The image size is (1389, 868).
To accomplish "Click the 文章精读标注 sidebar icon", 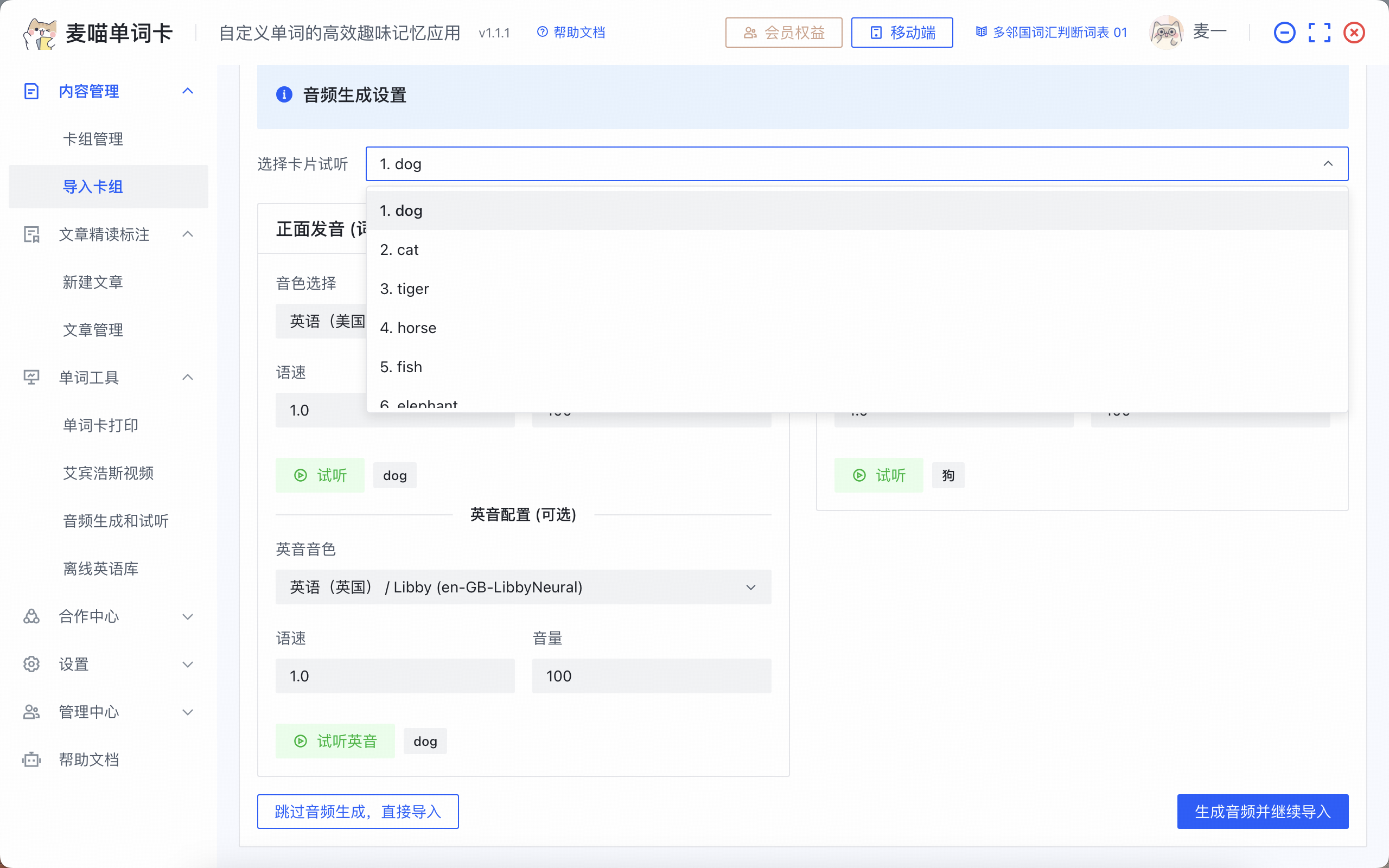I will click(31, 234).
